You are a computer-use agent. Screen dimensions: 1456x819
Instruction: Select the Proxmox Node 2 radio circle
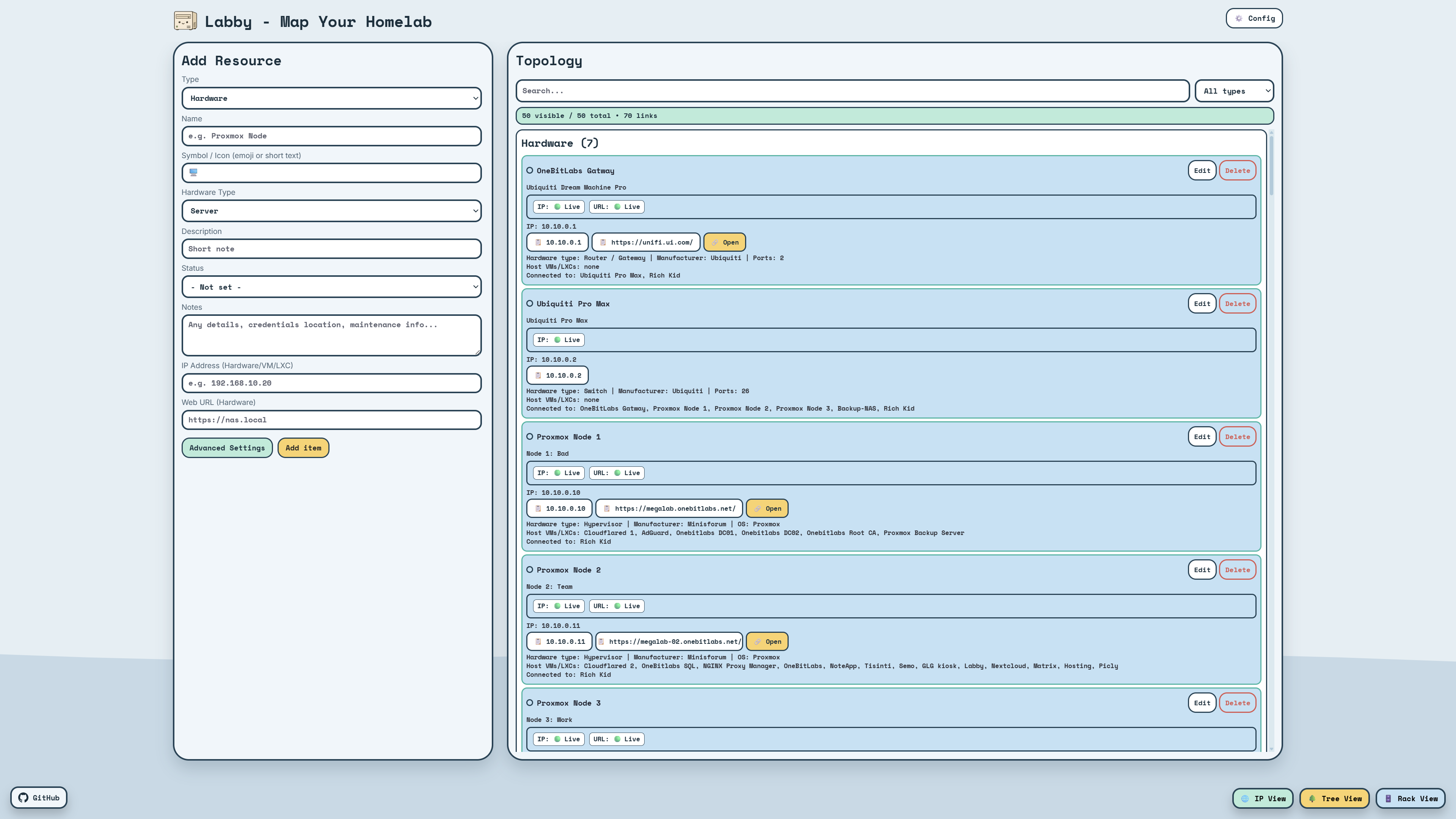pos(530,570)
